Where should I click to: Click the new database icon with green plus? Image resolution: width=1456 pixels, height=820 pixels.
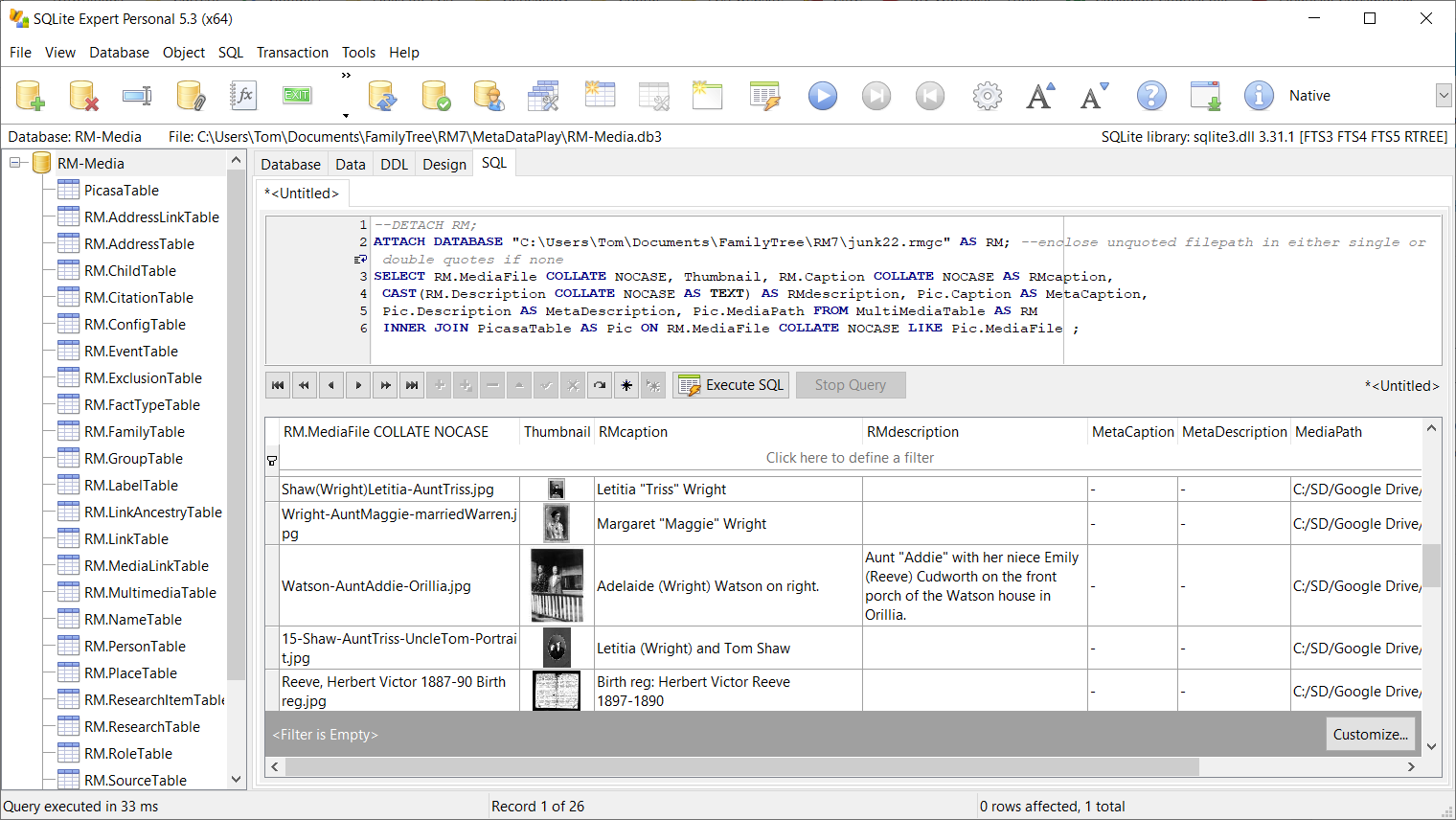(31, 96)
